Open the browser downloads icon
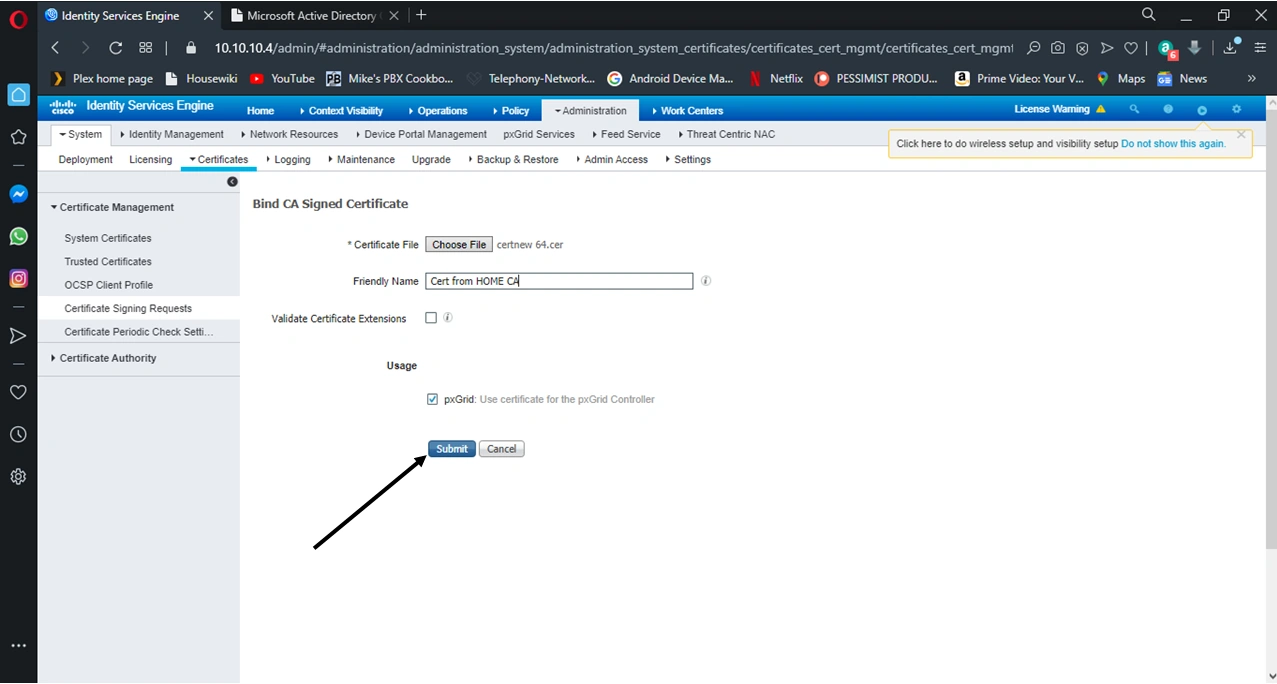This screenshot has width=1277, height=684. (x=1231, y=46)
